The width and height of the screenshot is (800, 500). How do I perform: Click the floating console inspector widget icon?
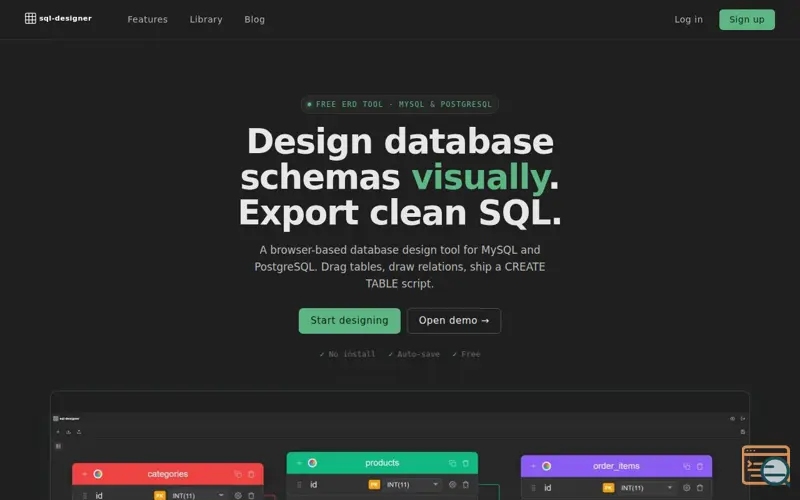click(x=765, y=465)
